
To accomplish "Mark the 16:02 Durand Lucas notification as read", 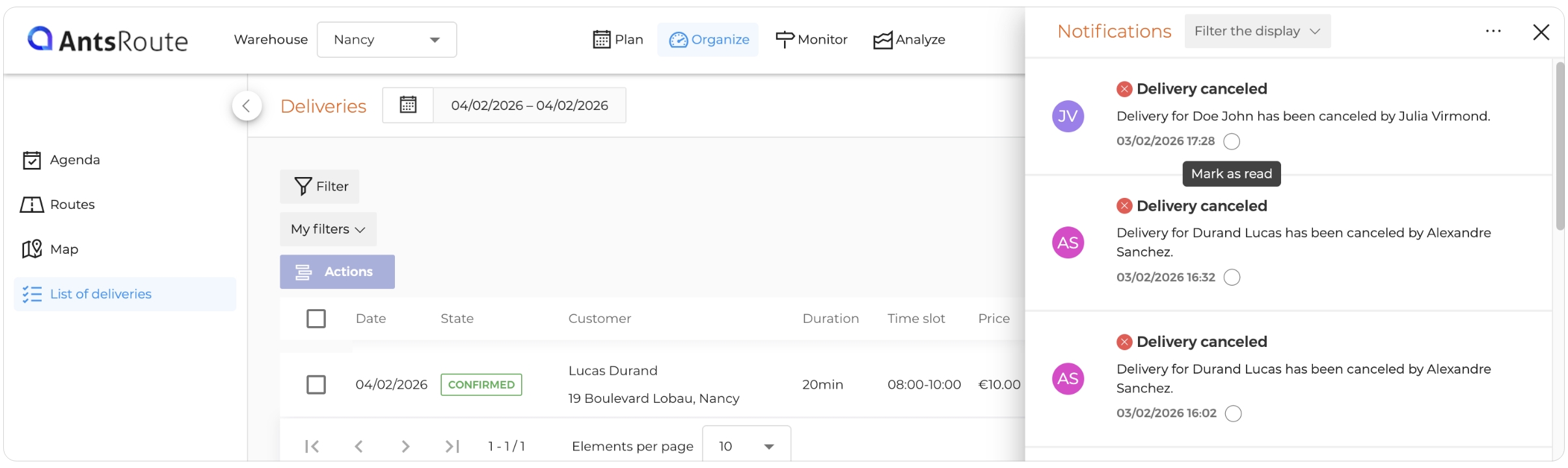I will coord(1234,413).
